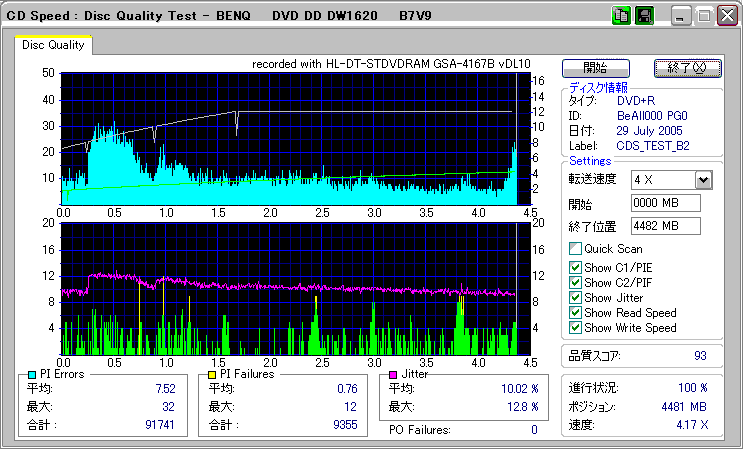
Task: Click the copy to clipboard icon
Action: tap(621, 16)
